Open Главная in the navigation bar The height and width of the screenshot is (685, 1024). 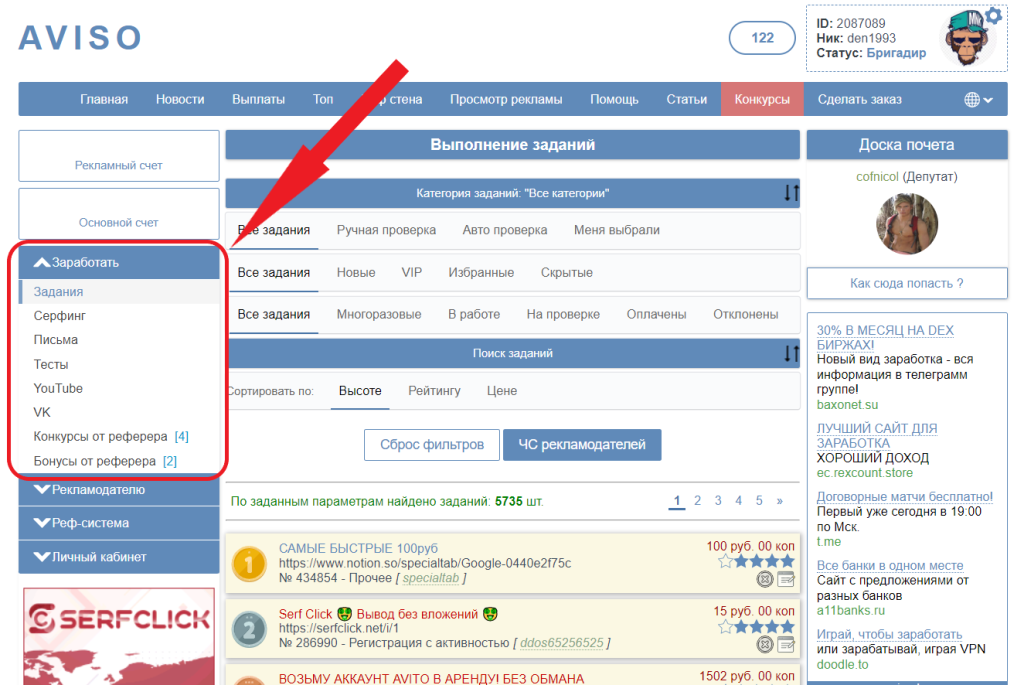click(104, 99)
